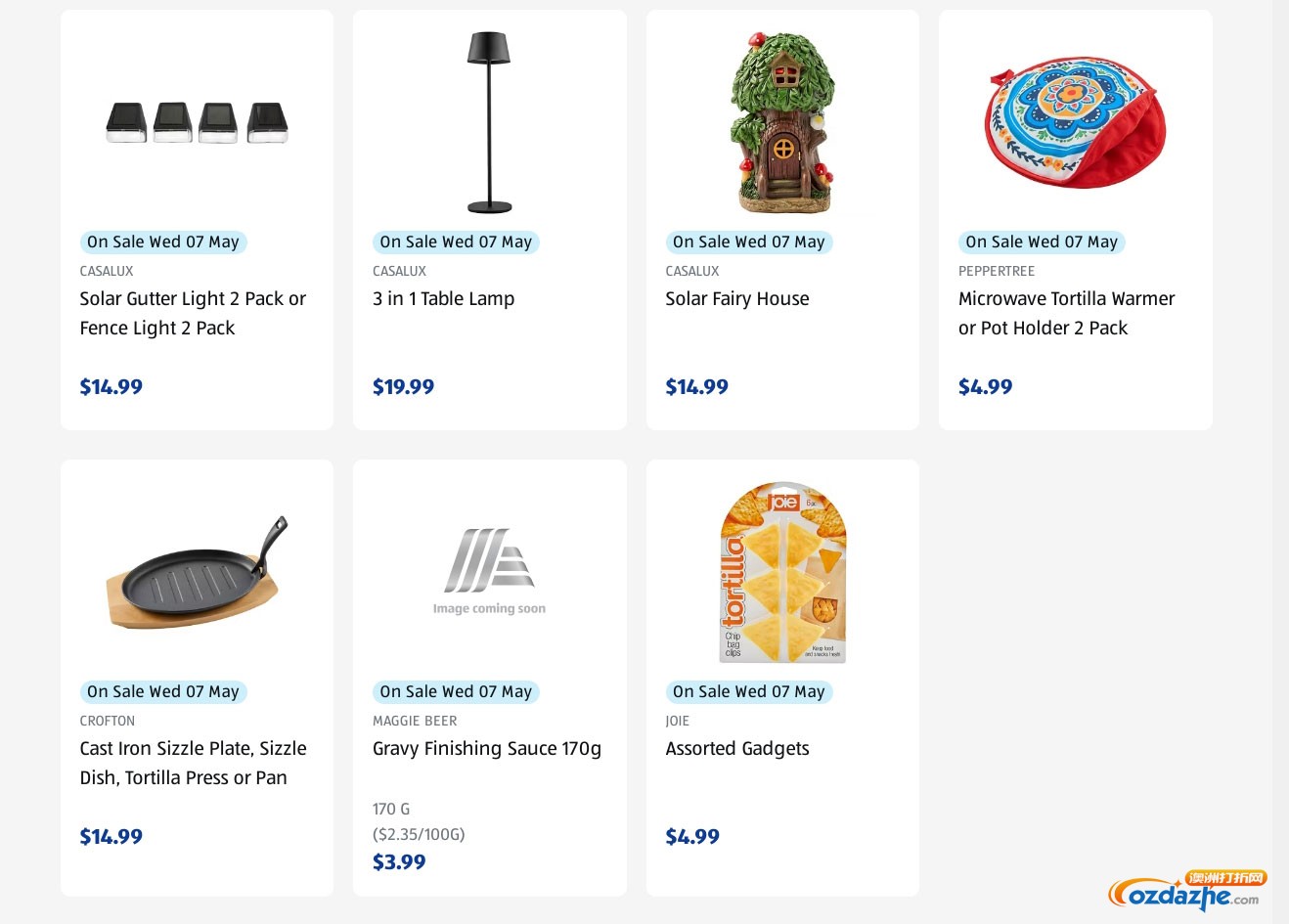Open the 3 in 1 Table Lamp image

coord(489,122)
